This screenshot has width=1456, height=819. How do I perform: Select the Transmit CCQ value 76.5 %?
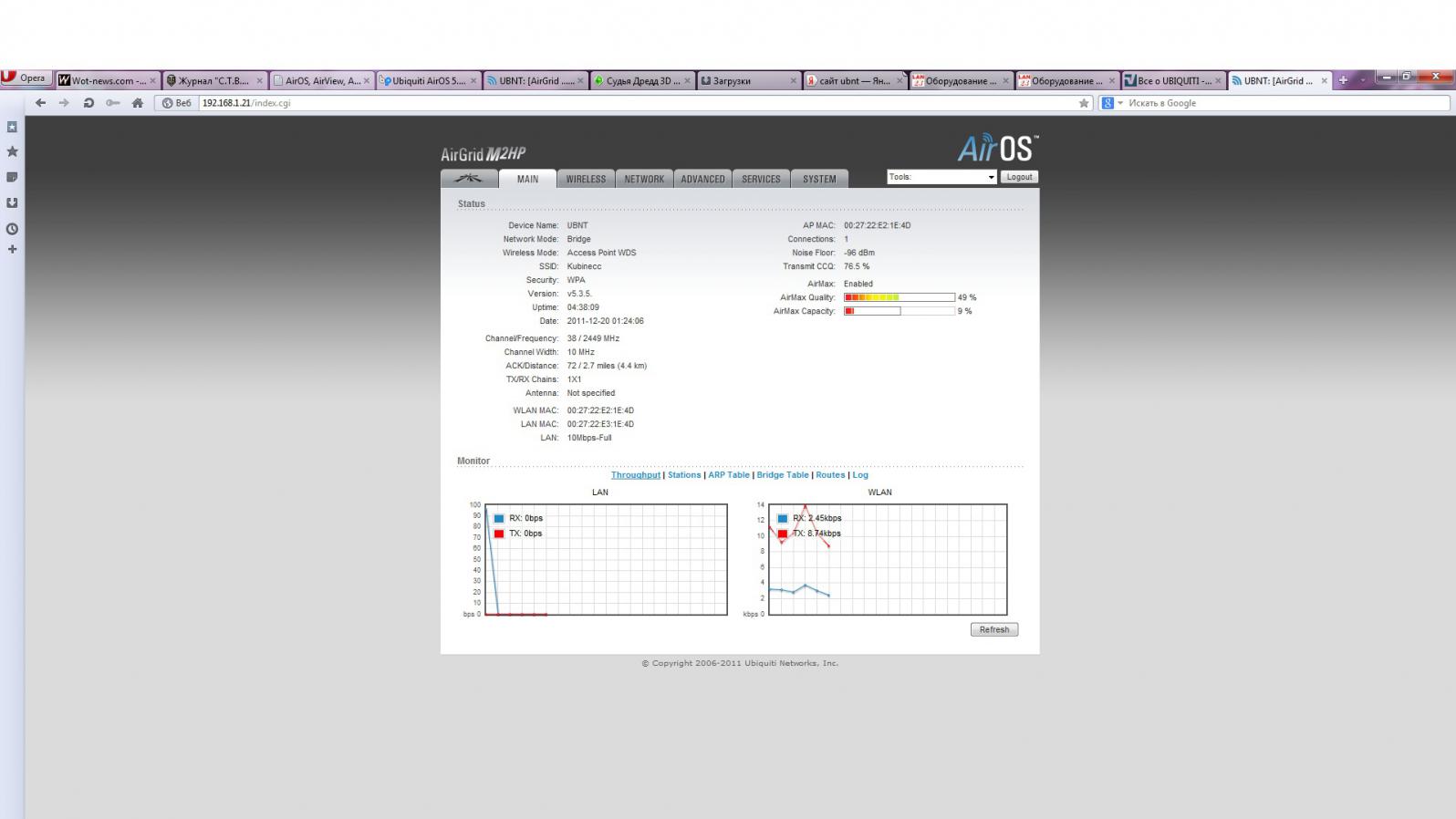857,266
